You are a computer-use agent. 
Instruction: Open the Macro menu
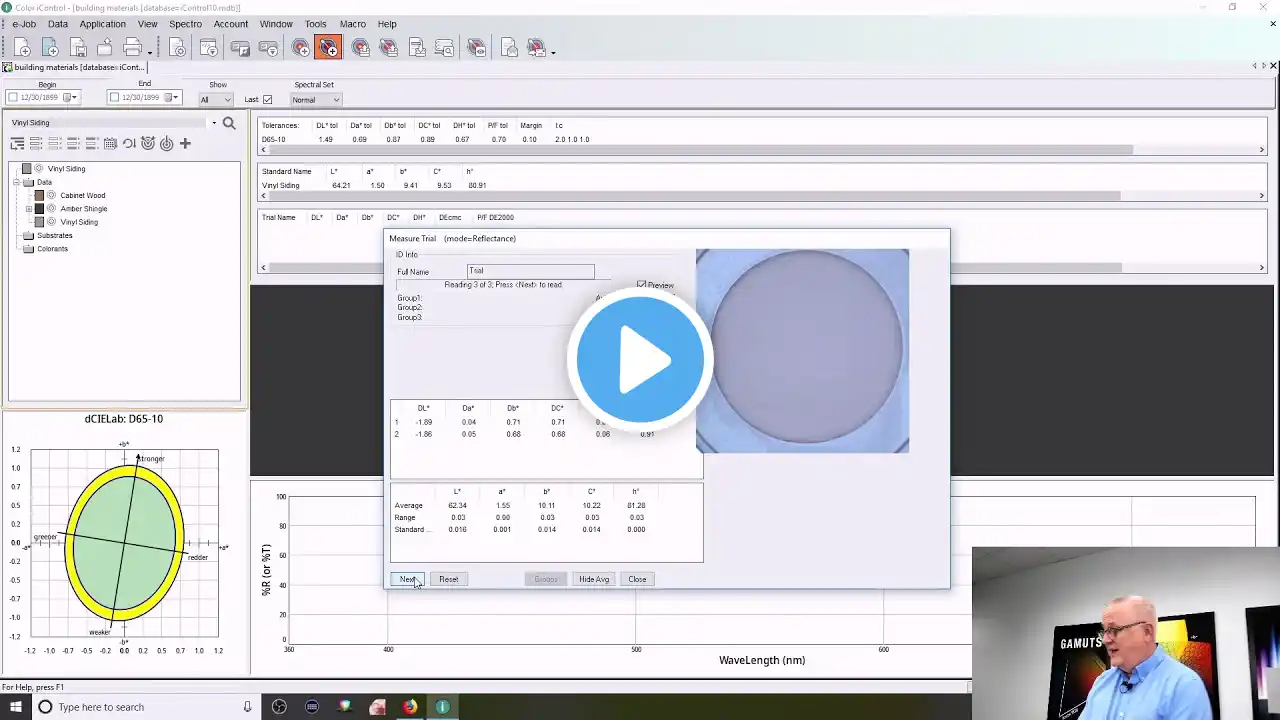(x=352, y=24)
